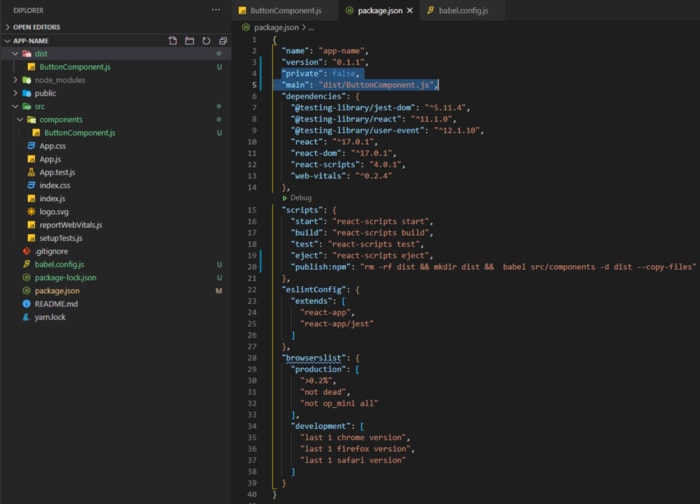Switch to the babel.config.js tab
Viewport: 700px width, 504px height.
click(x=463, y=10)
